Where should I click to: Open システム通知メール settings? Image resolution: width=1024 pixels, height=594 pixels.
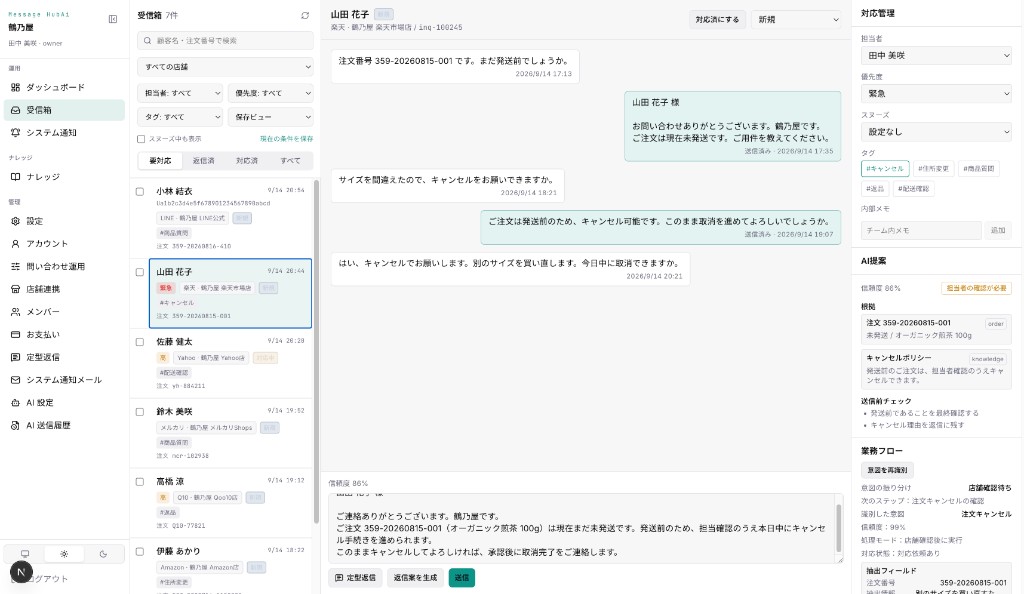coord(64,380)
